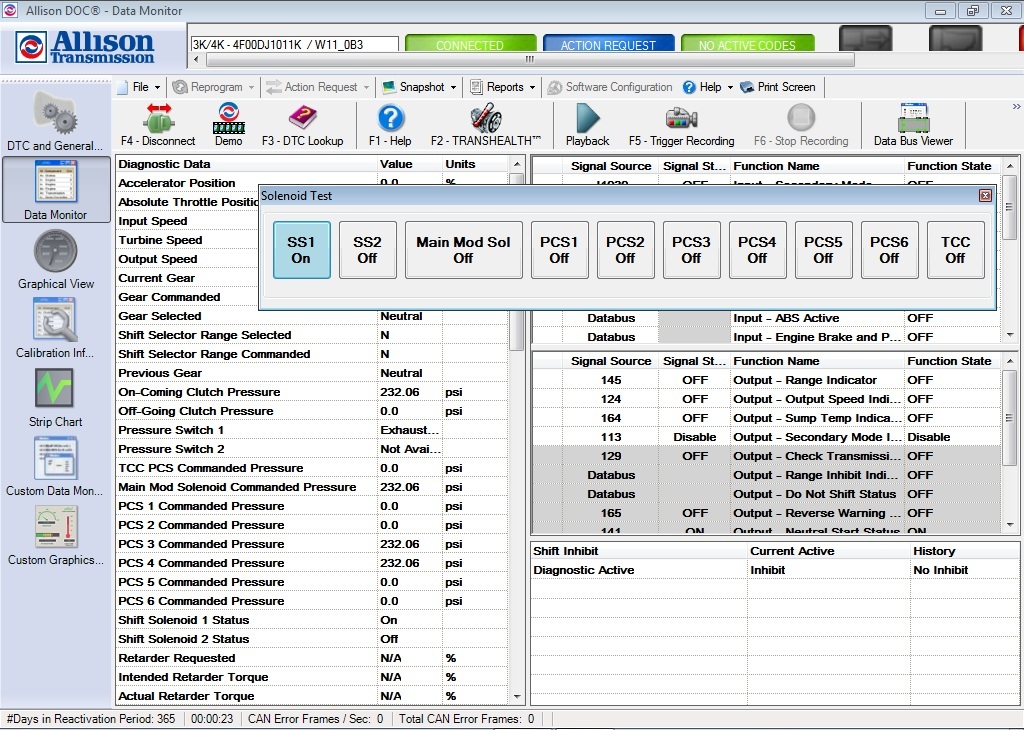Viewport: 1024px width, 730px height.
Task: Select Diagnostic Data column header
Action: [247, 164]
